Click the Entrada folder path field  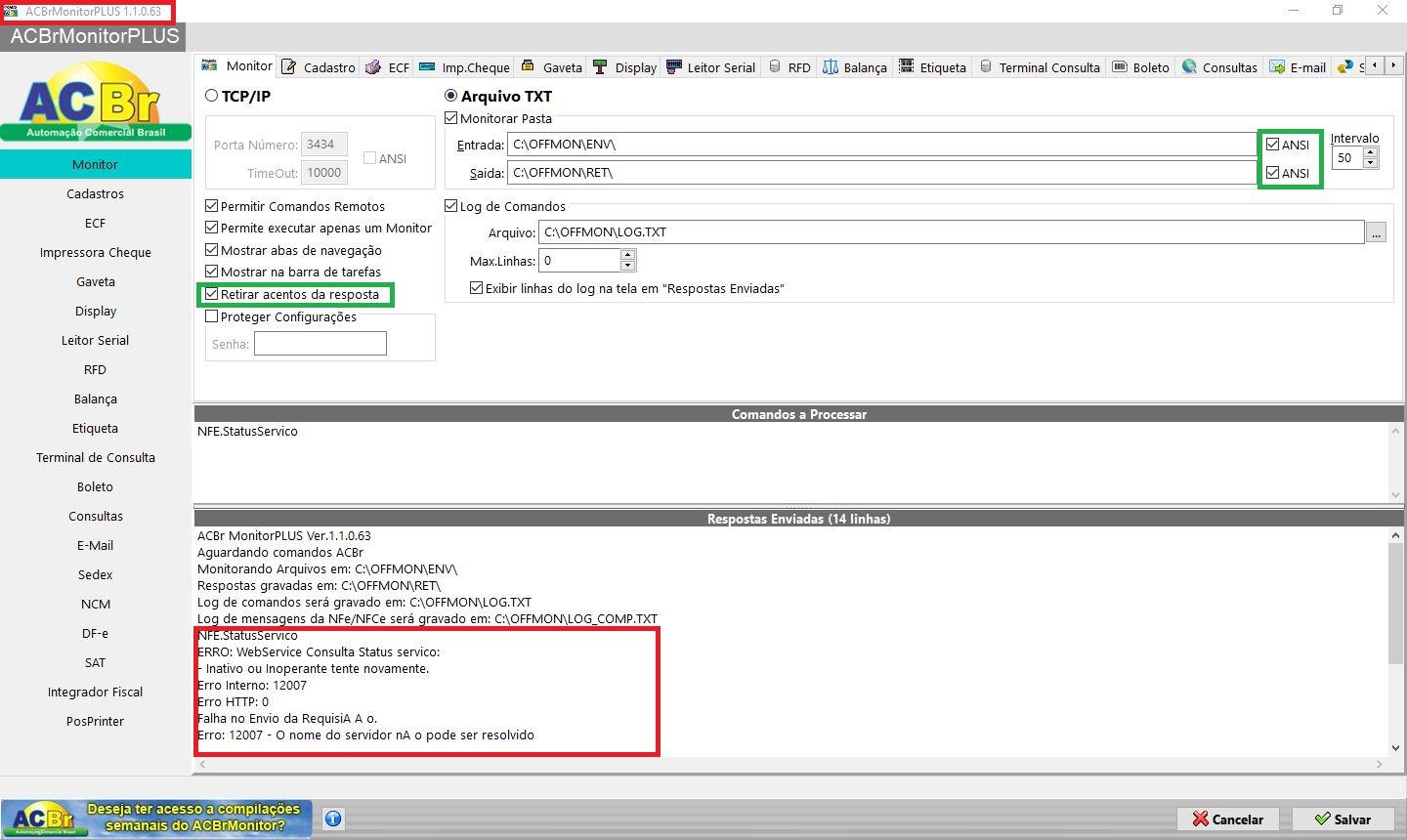click(882, 145)
